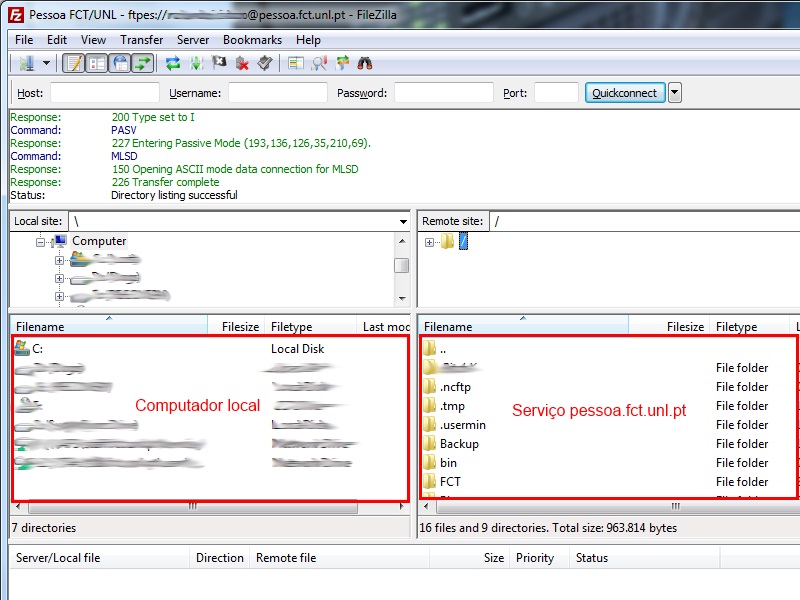Open the Quickconnect history dropdown

click(674, 93)
